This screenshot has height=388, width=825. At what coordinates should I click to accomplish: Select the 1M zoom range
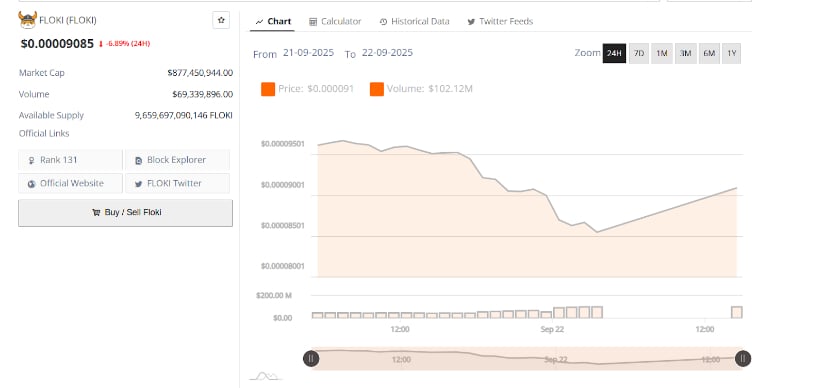pos(662,53)
